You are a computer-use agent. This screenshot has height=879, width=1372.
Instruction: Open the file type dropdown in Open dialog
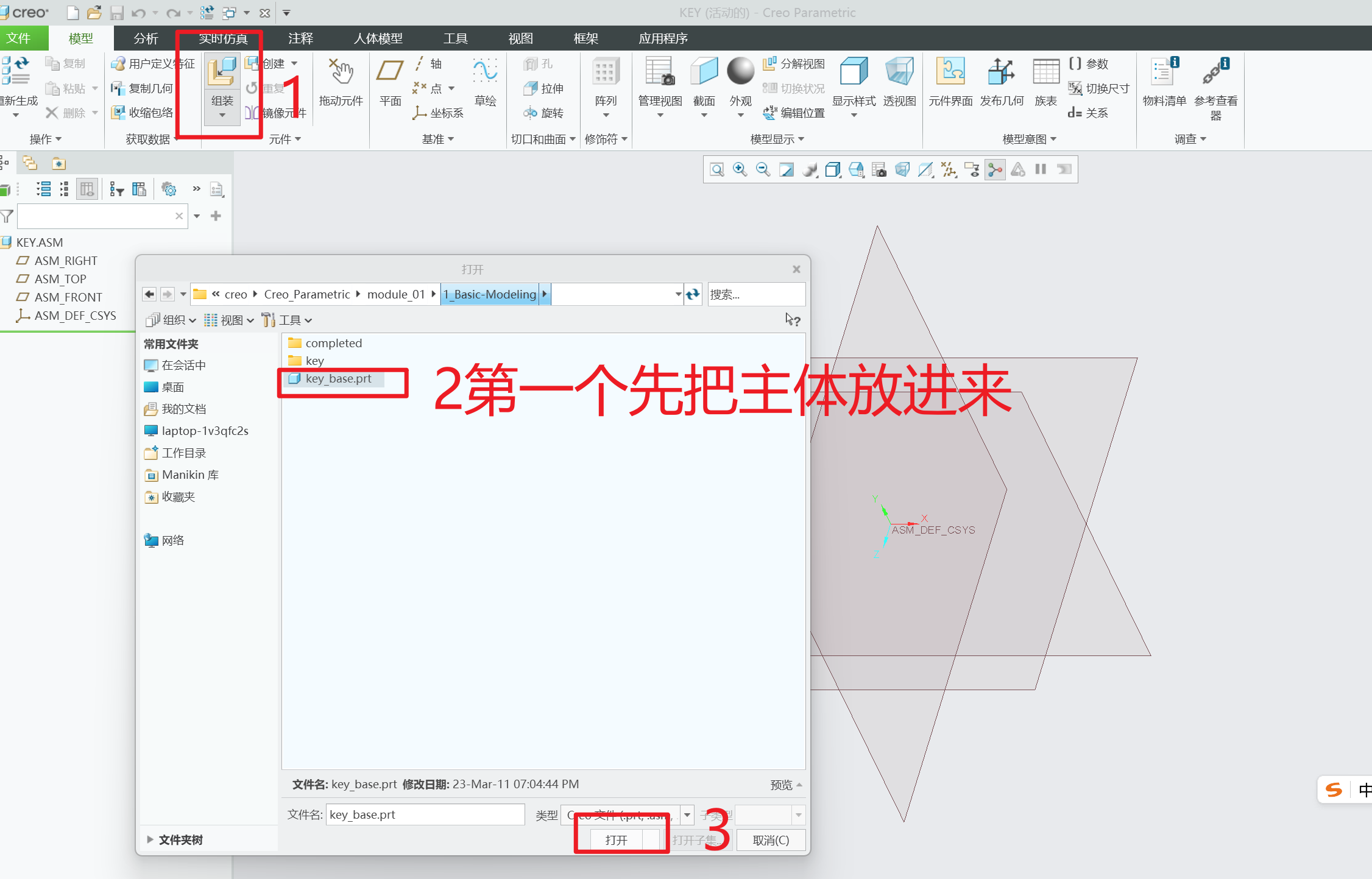[x=687, y=814]
